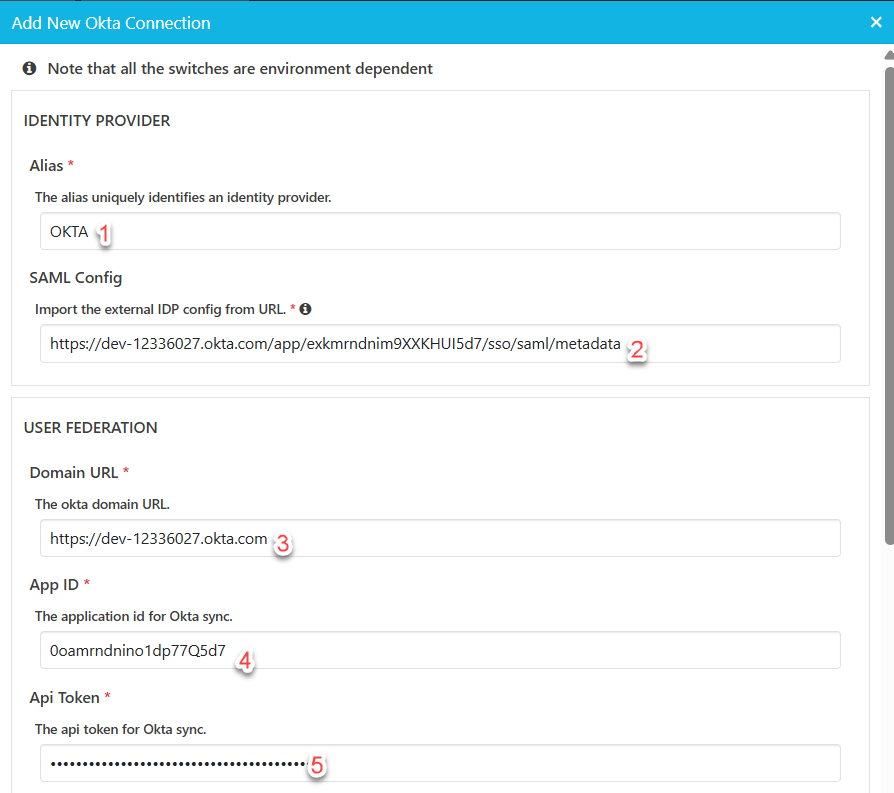Click the App ID label
The image size is (894, 793).
[x=54, y=584]
